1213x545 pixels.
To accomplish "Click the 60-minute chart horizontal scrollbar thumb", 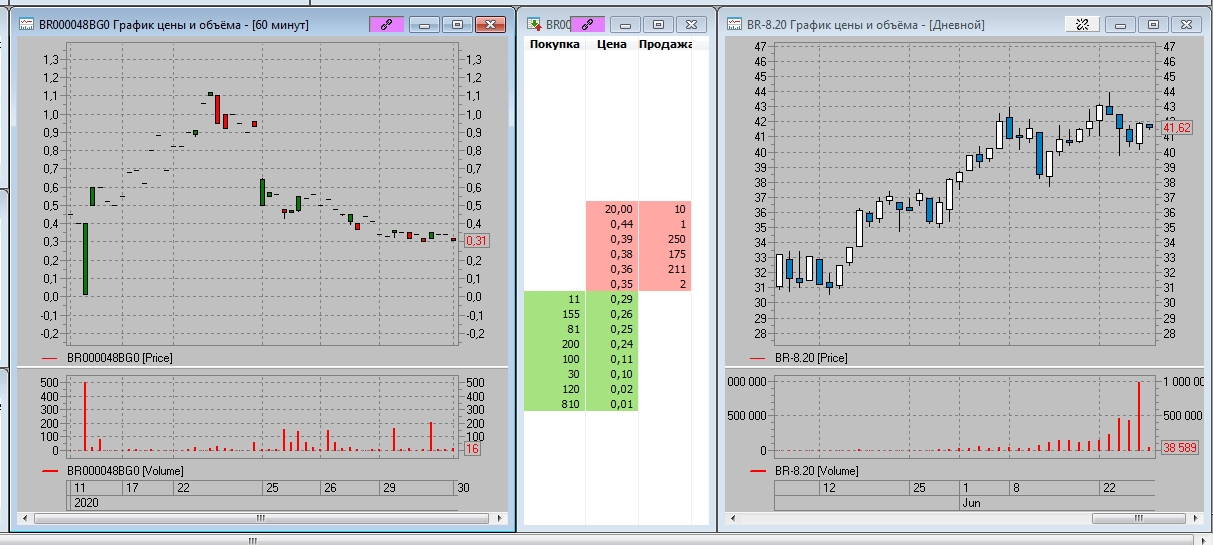I will click(x=261, y=518).
